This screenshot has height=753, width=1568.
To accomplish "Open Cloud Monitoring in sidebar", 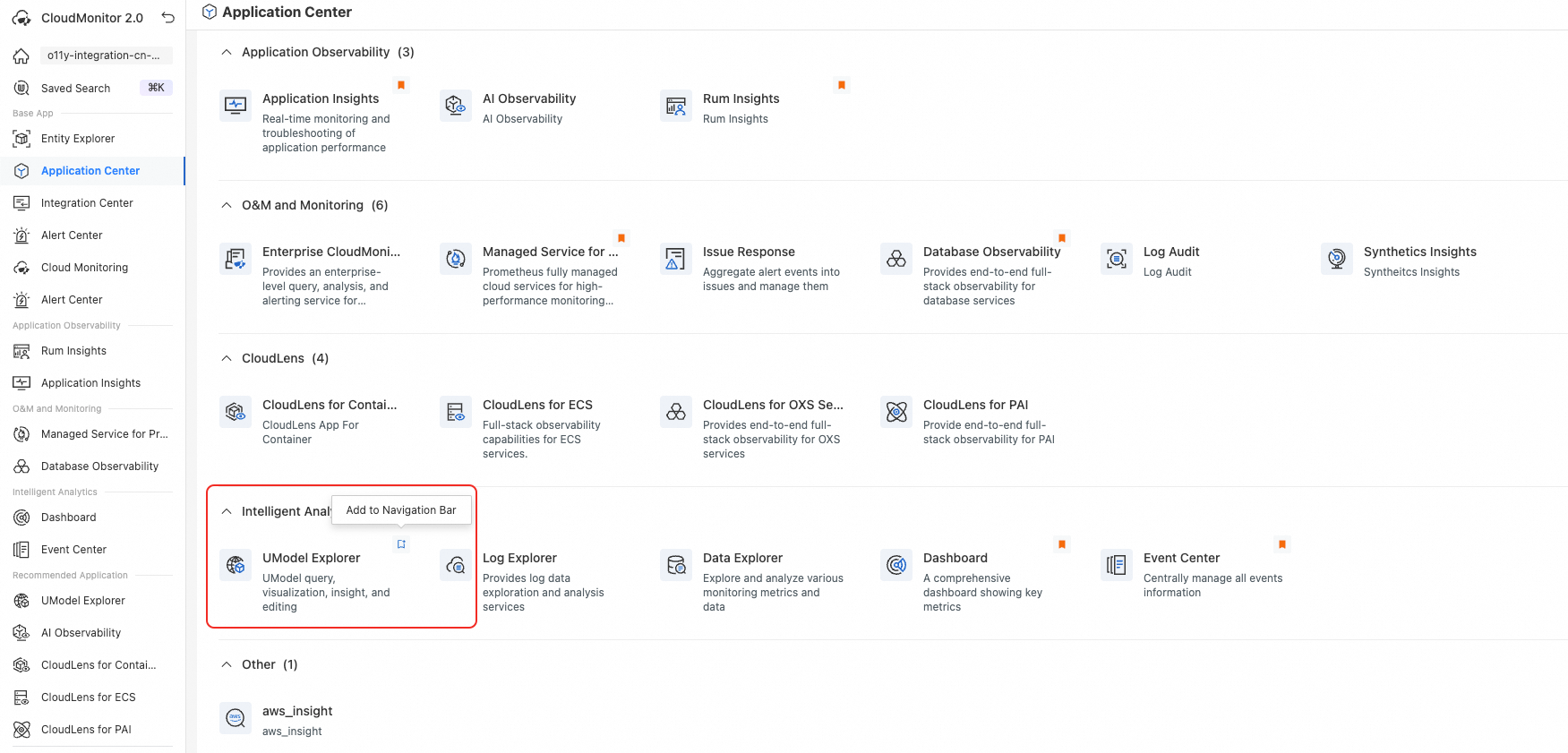I will [x=92, y=268].
